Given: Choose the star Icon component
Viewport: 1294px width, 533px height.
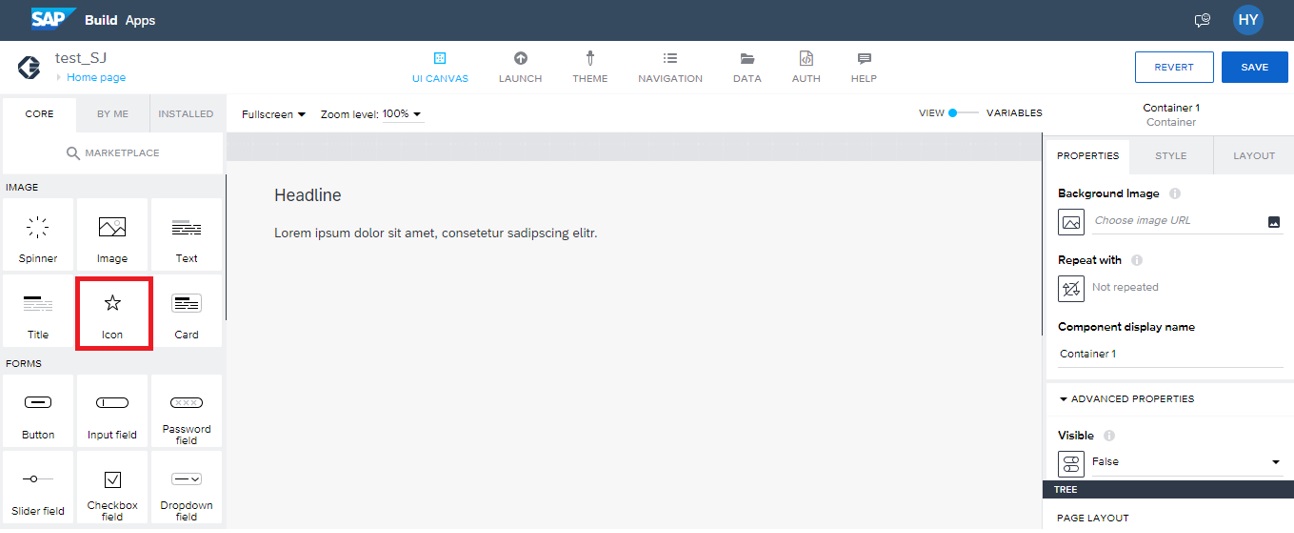Looking at the screenshot, I should click(x=112, y=303).
